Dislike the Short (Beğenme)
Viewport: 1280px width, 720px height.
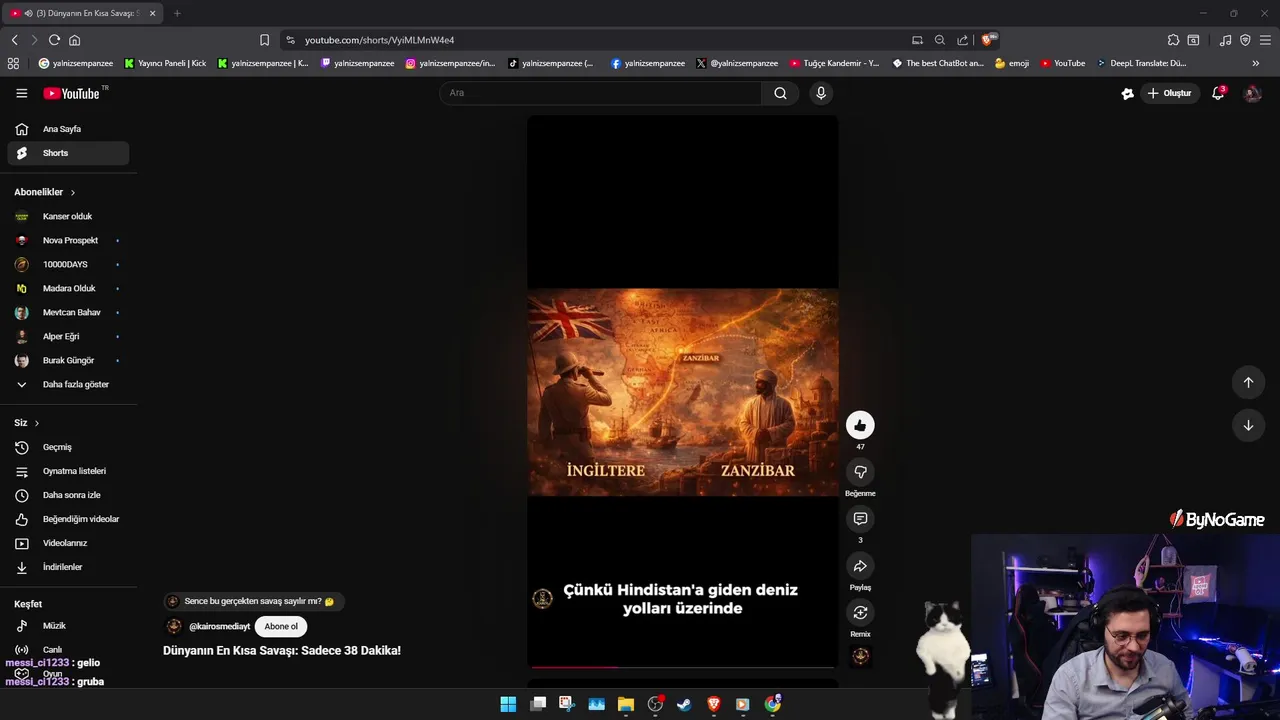[860, 472]
